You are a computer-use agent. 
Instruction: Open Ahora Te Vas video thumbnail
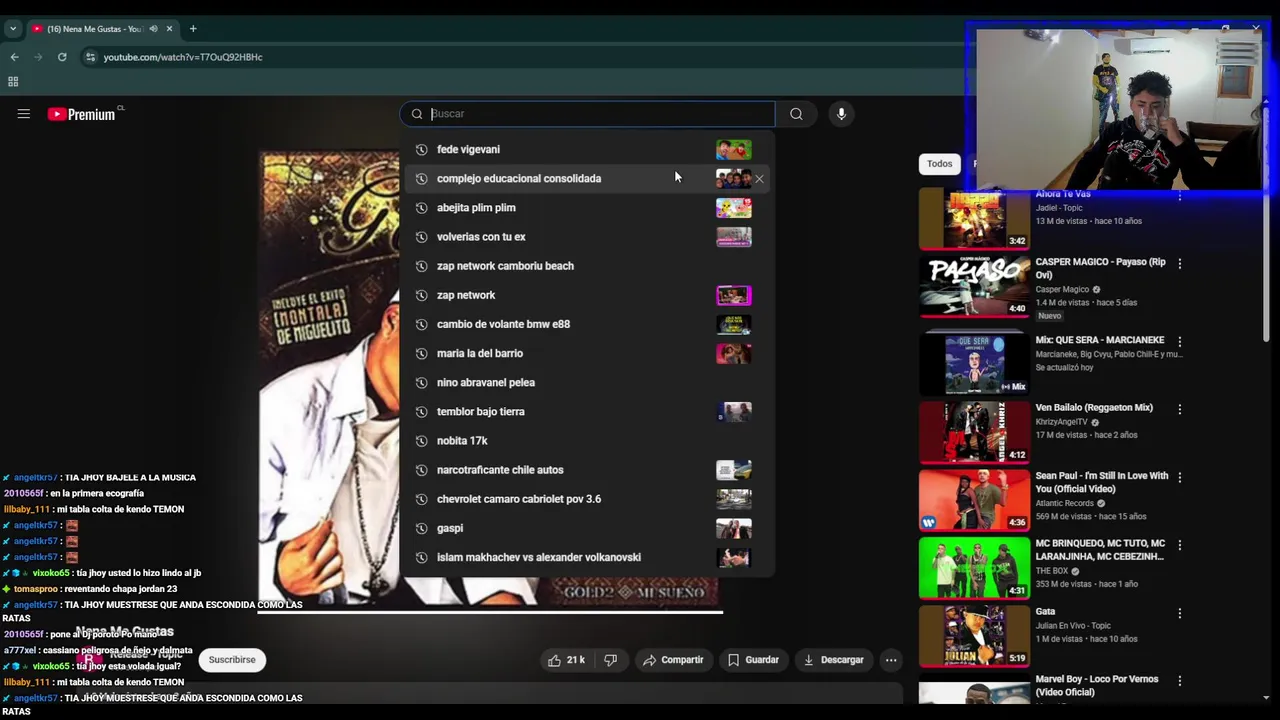point(974,219)
